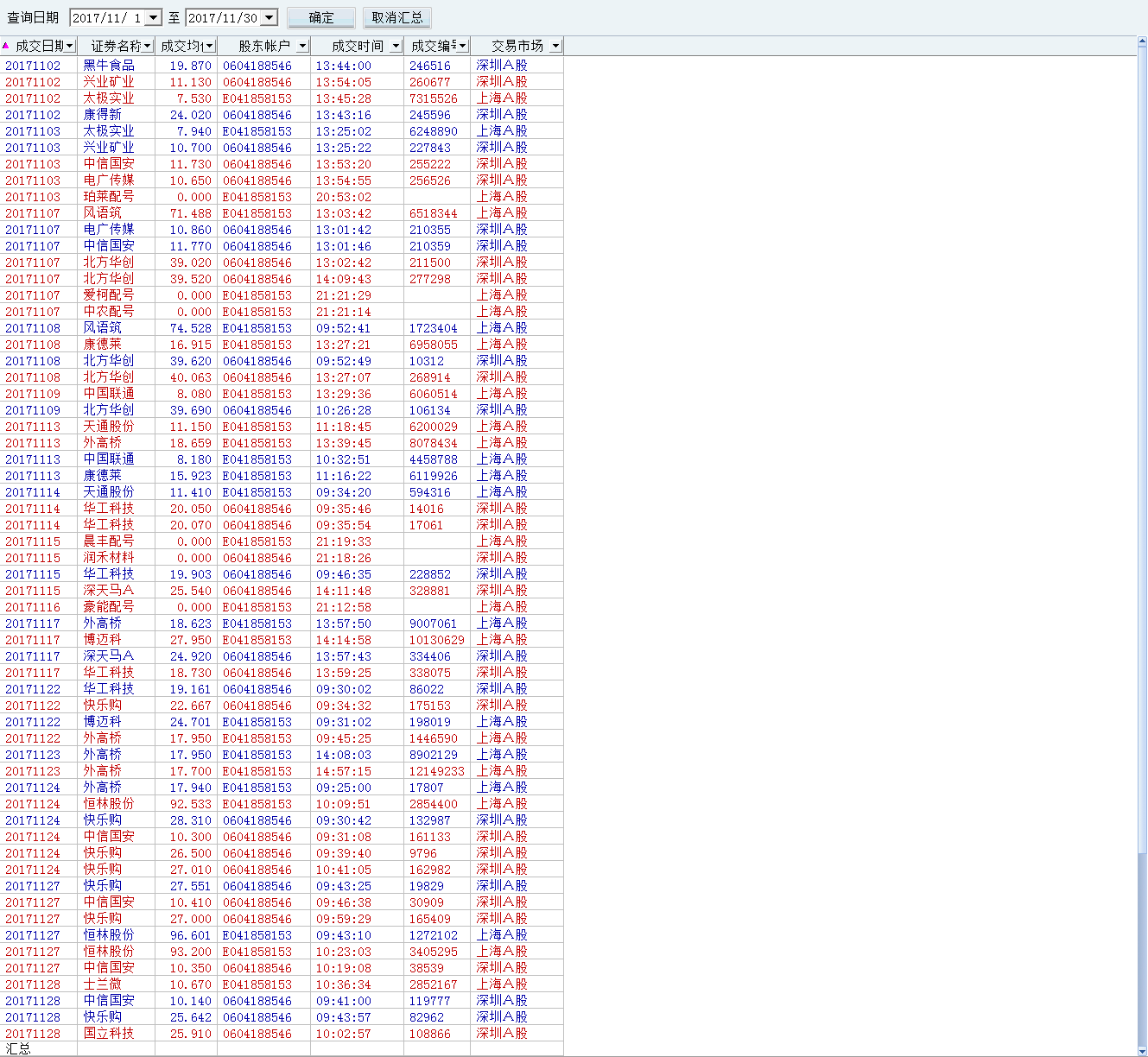Click the 晨丰配号 name cell
Image resolution: width=1148 pixels, height=1057 pixels.
(109, 541)
